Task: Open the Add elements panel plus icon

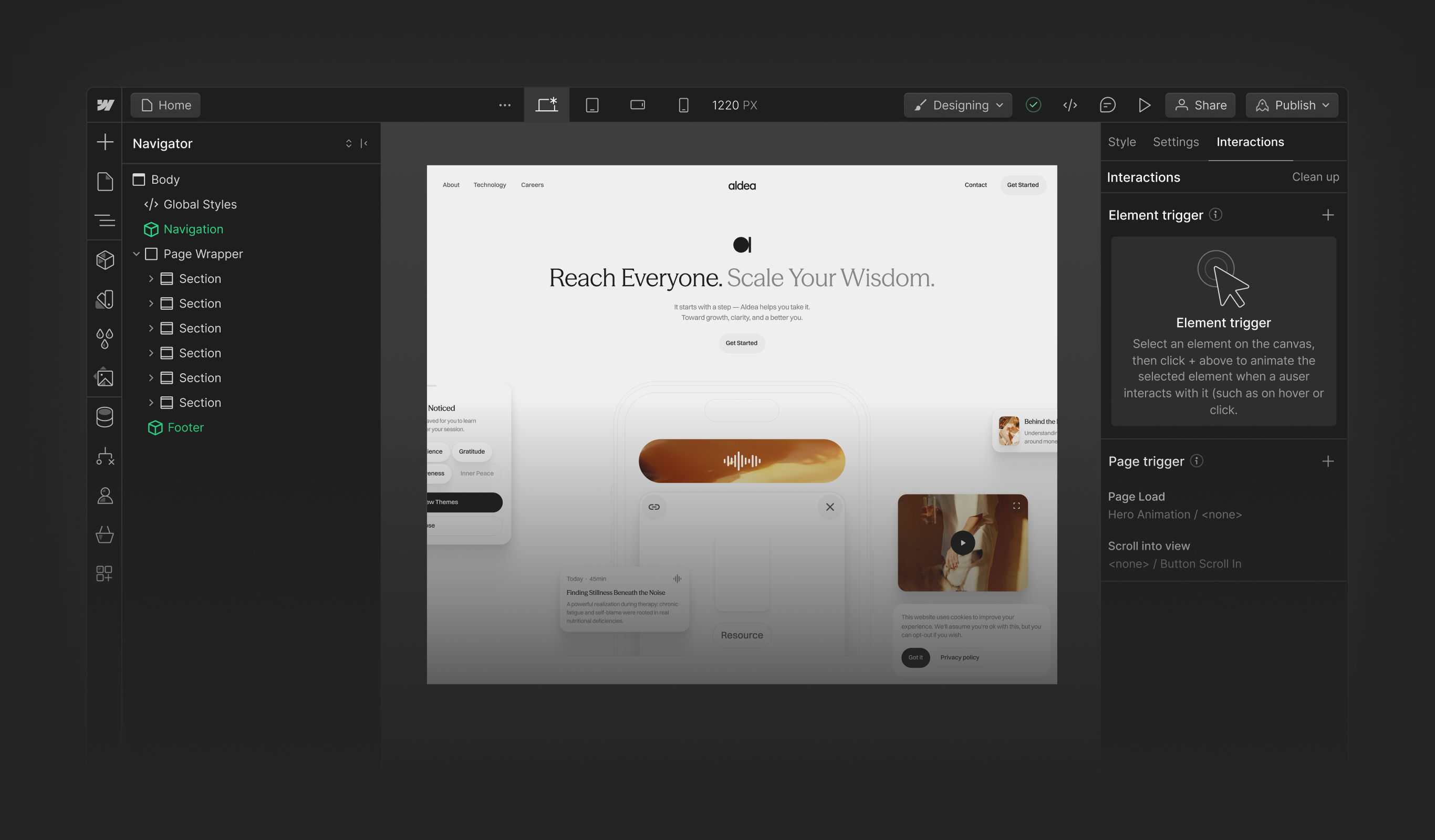Action: coord(105,142)
